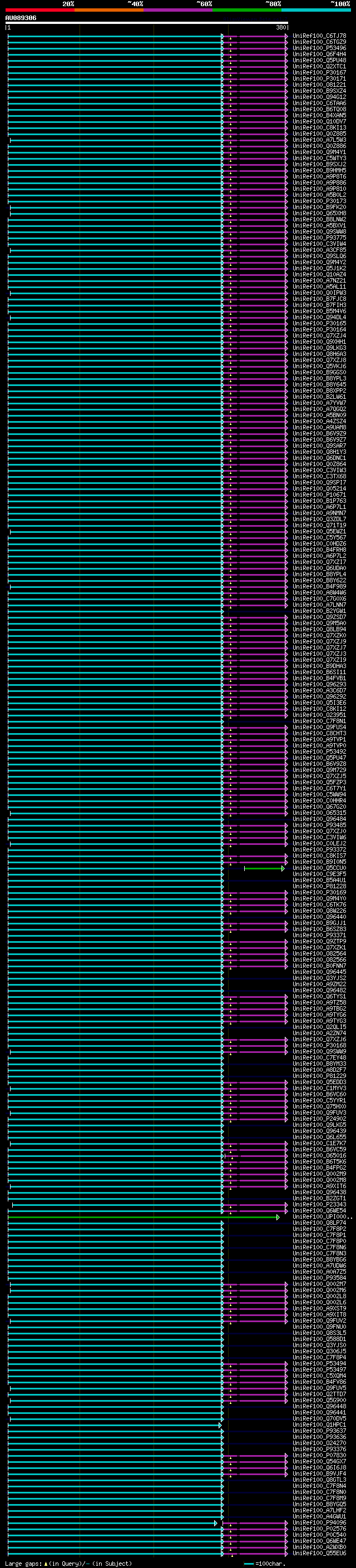Select the UniRef100_B4XAN5 entry
The image size is (356, 1568).
[319, 116]
